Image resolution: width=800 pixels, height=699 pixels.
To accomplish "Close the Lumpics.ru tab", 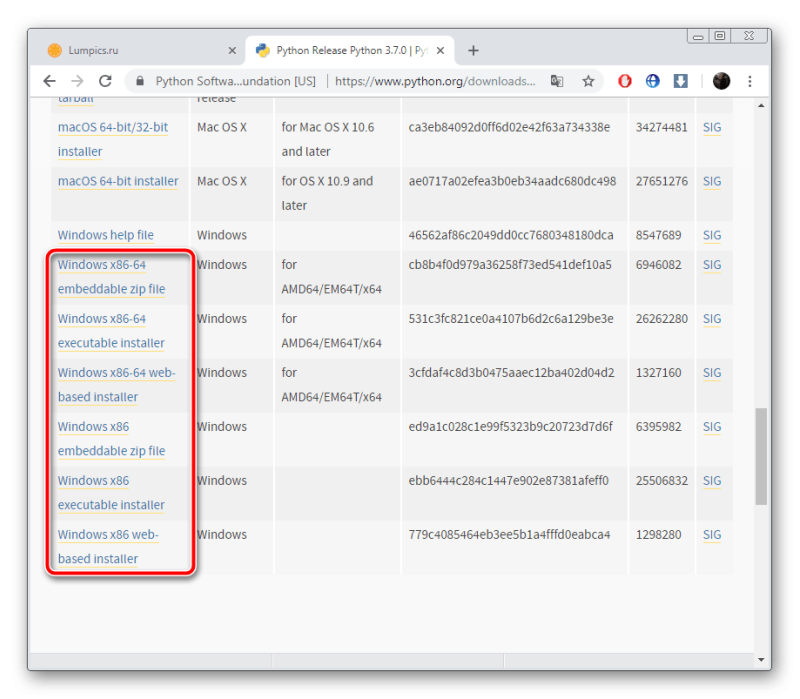I will click(232, 51).
